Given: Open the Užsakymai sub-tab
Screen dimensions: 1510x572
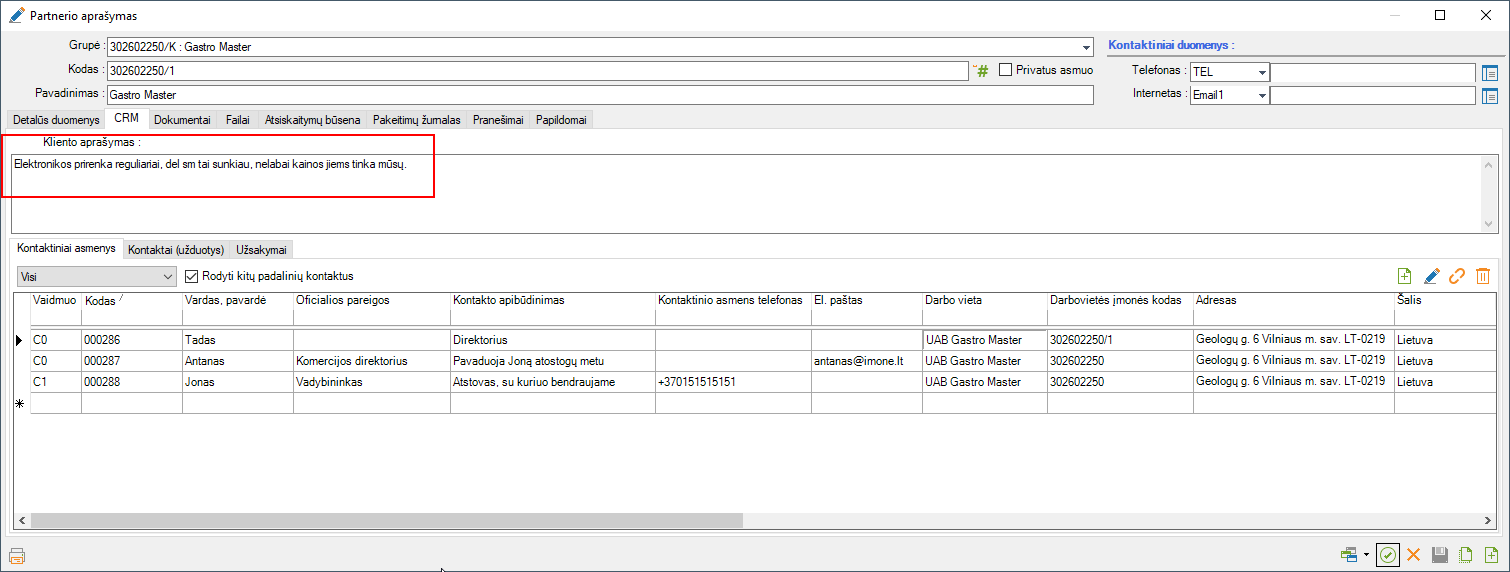Looking at the screenshot, I should click(263, 249).
